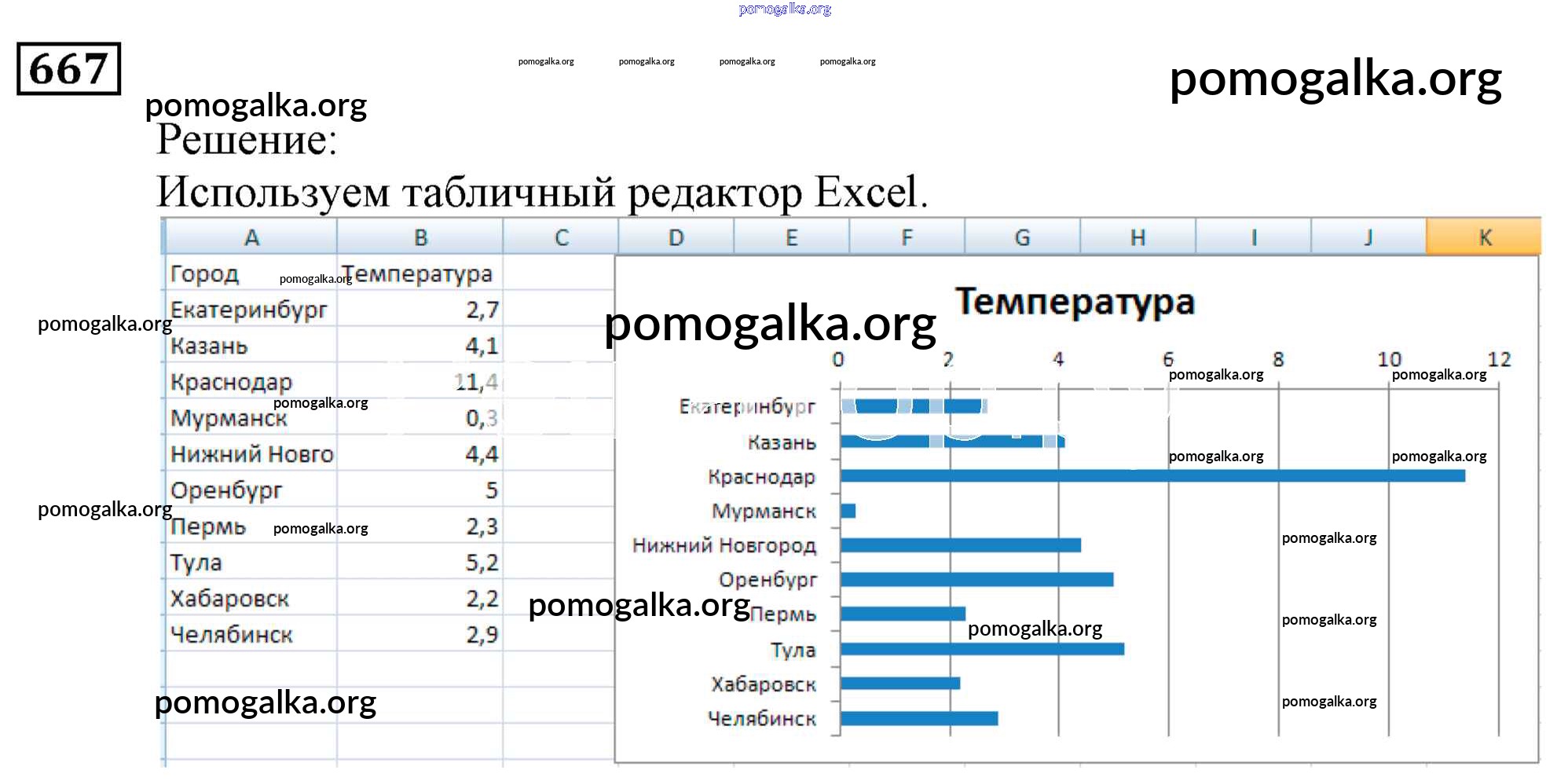This screenshot has height=781, width=1568.
Task: Click the Краснодар bar in the chart
Action: point(1152,476)
